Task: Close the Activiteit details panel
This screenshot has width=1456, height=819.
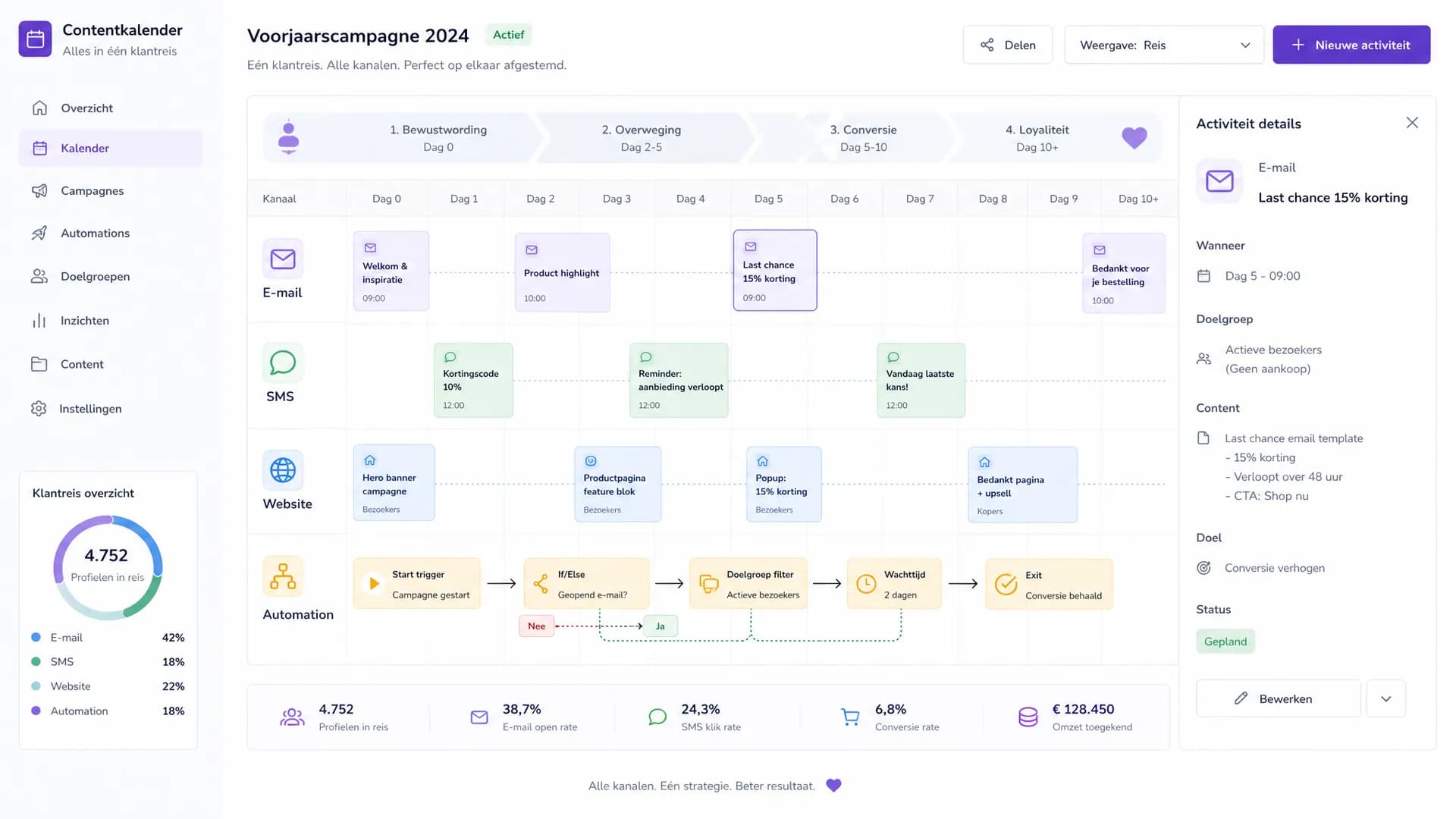Action: [1412, 123]
